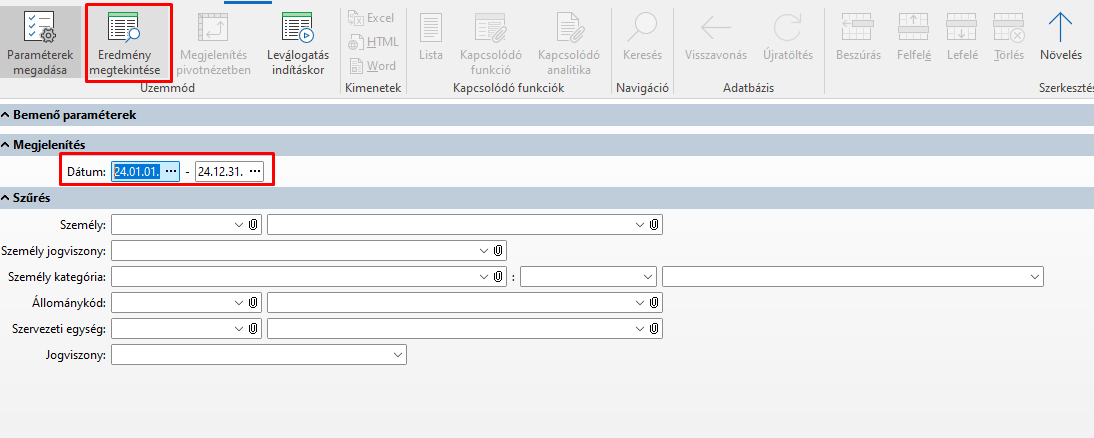Click the Keresés magnifier icon
The height and width of the screenshot is (438, 1094).
(642, 28)
